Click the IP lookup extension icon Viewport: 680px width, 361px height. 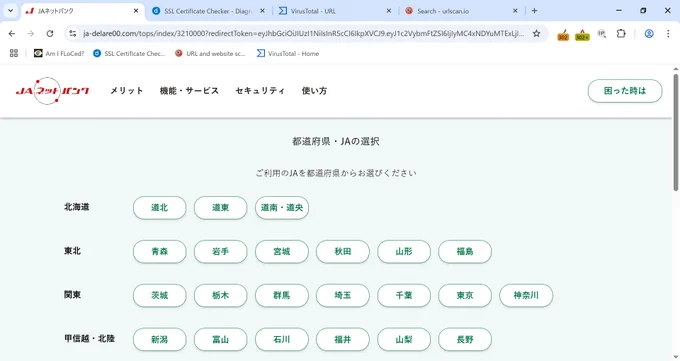pyautogui.click(x=602, y=33)
